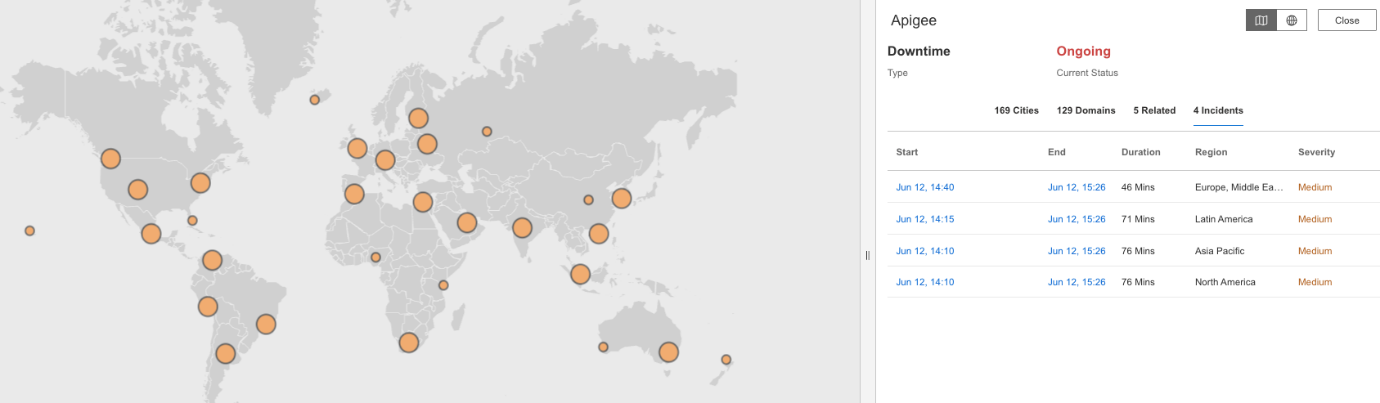1380x403 pixels.
Task: Open the Asia Pacific row's start time link
Action: click(925, 251)
